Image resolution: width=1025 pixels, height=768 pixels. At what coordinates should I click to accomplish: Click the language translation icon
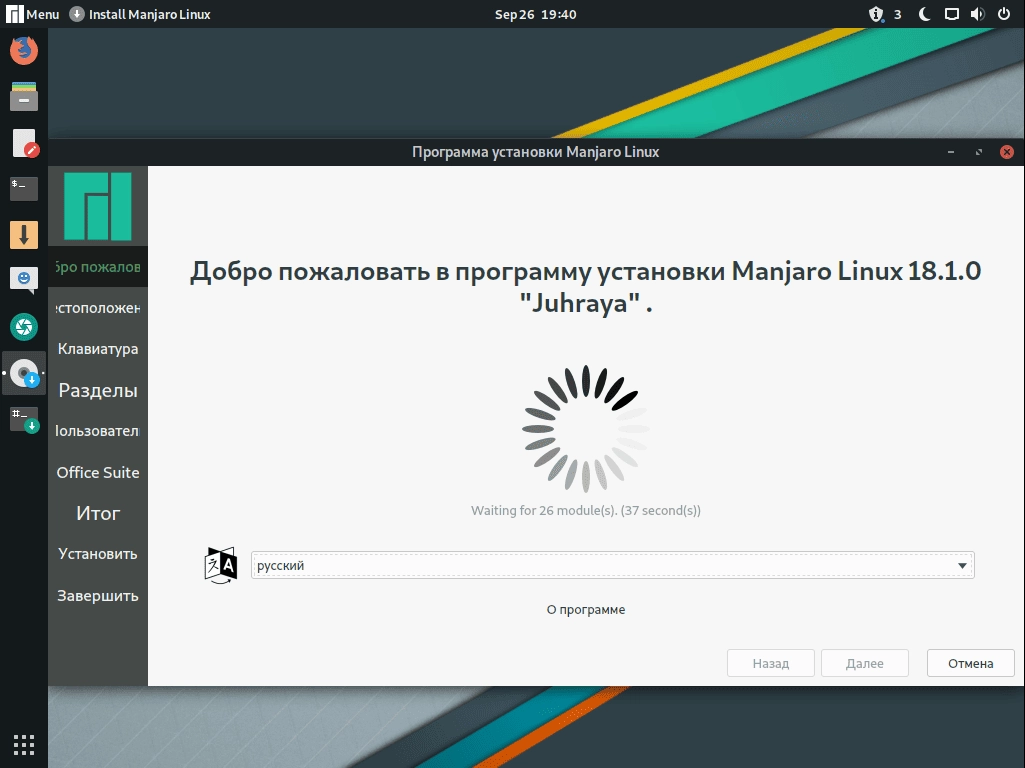[220, 565]
